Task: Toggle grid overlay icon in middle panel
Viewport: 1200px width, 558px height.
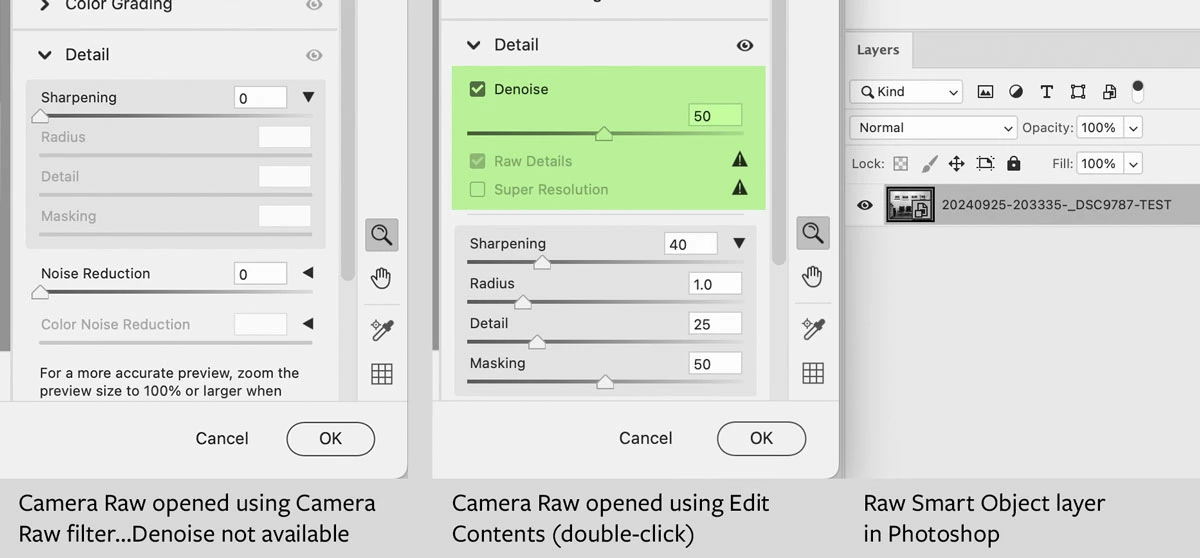Action: (813, 373)
